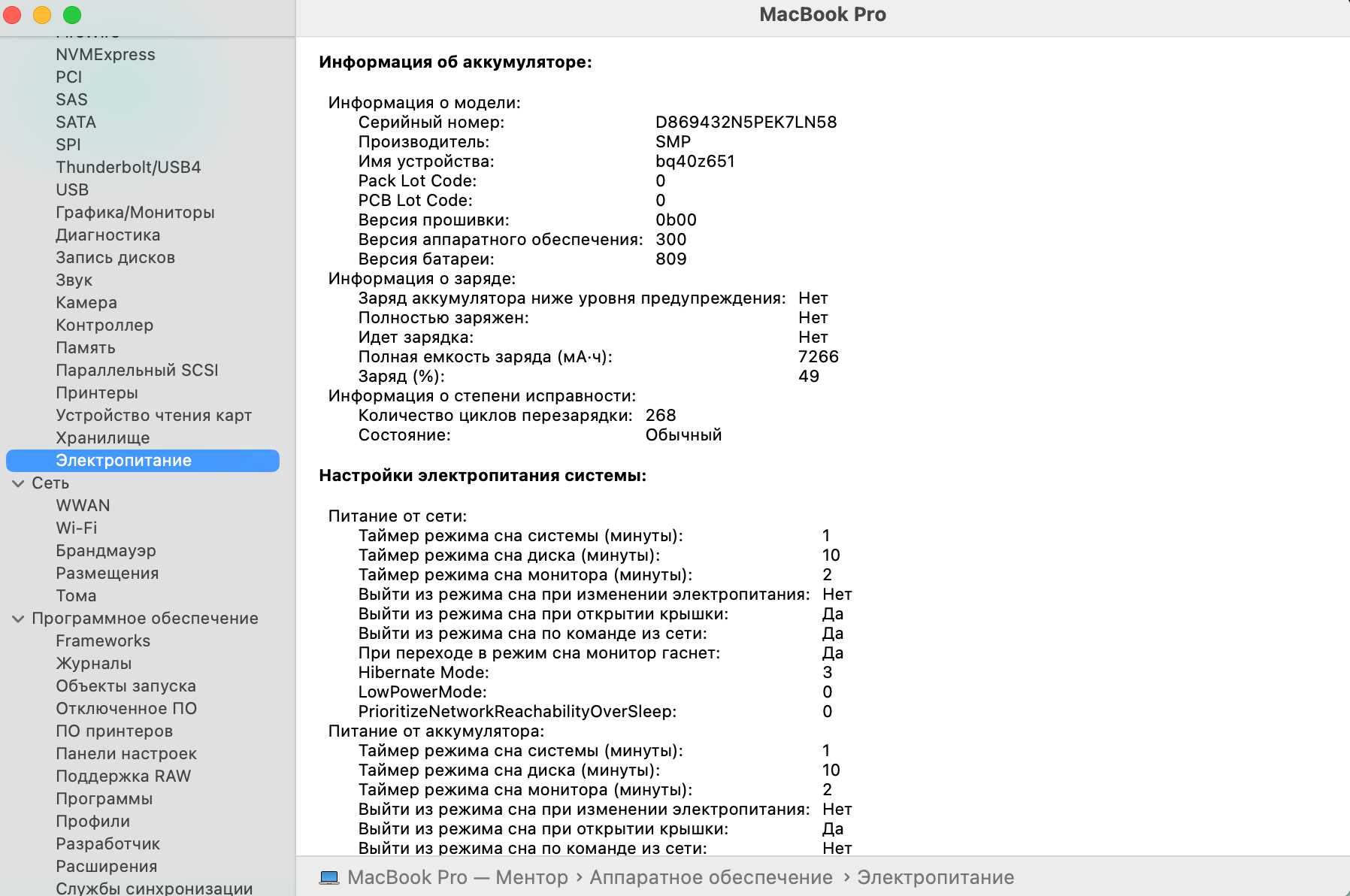Collapse the Программное обеспечение section
1350x896 pixels.
[x=18, y=619]
